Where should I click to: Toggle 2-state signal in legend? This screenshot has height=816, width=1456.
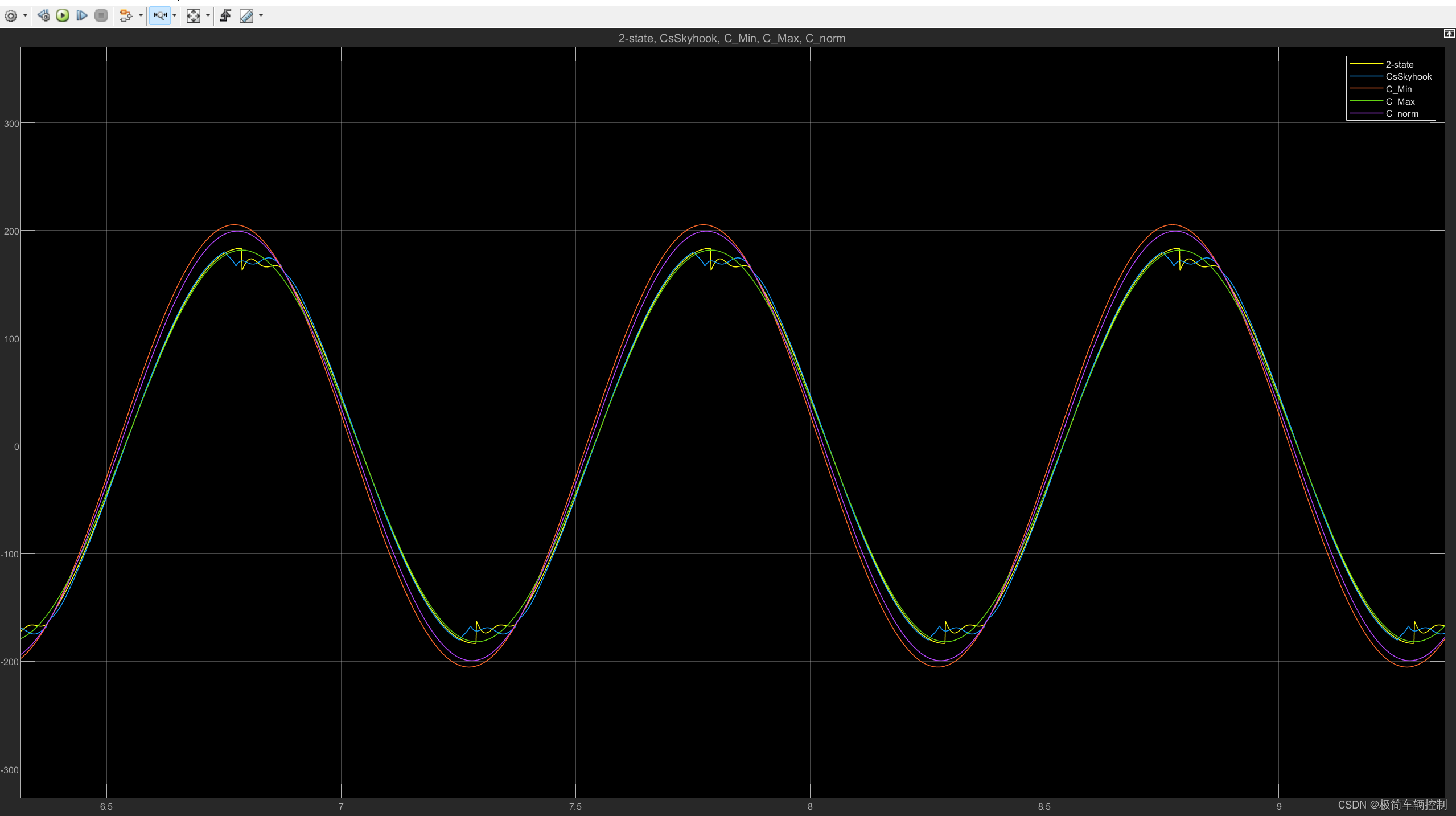pos(1399,64)
